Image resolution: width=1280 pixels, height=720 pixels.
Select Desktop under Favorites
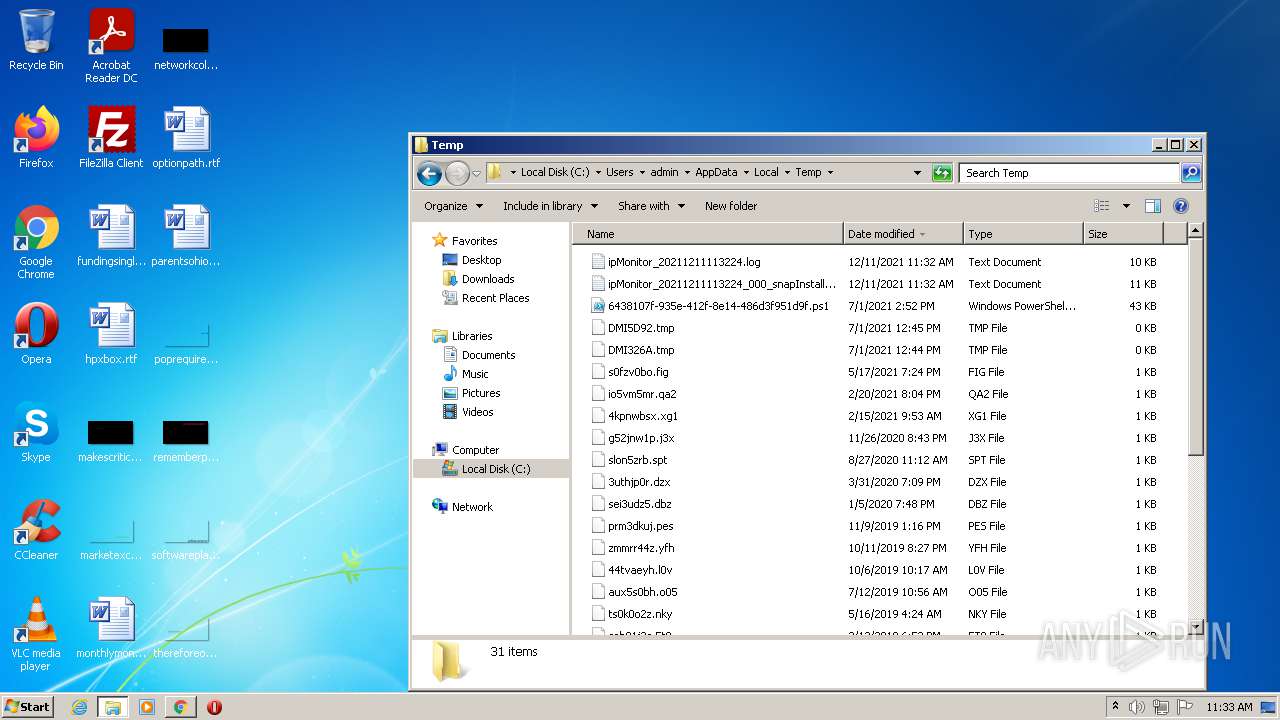tap(481, 260)
